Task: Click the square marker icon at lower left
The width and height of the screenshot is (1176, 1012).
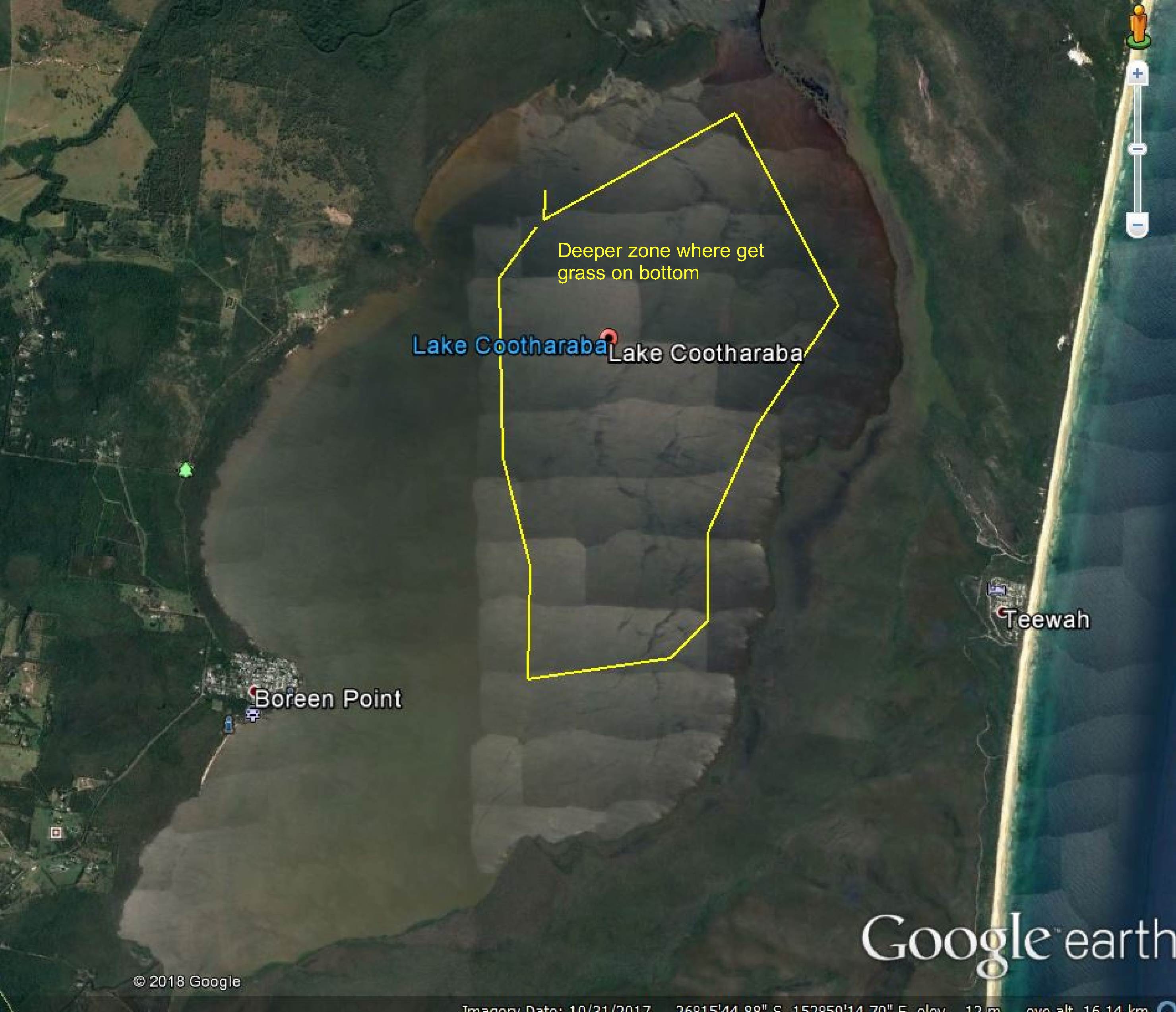Action: click(56, 832)
